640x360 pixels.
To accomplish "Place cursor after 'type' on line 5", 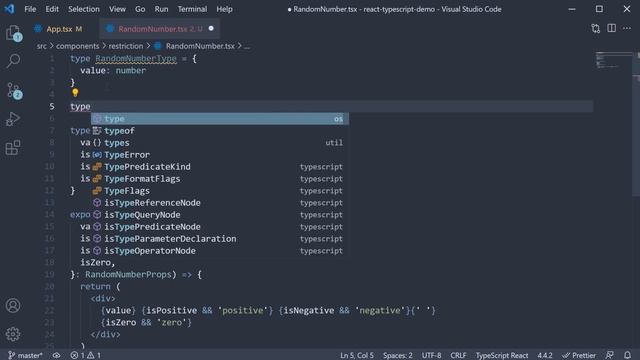I will [91, 107].
